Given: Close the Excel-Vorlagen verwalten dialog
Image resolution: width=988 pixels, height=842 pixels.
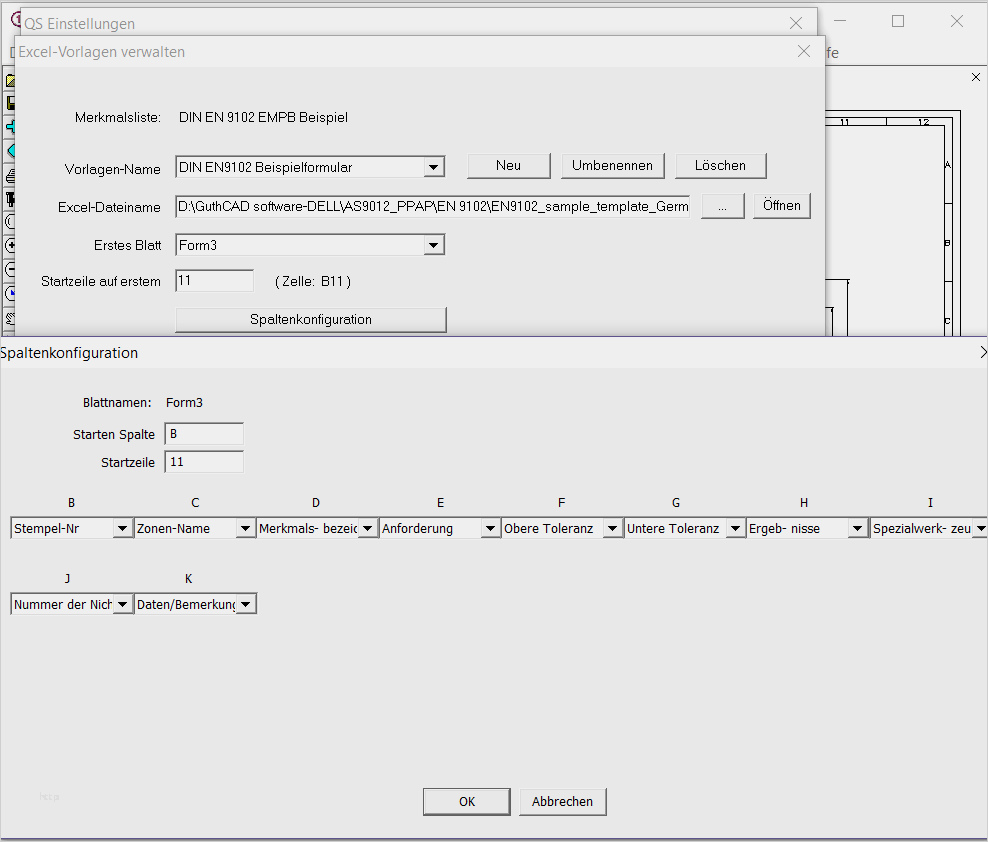Looking at the screenshot, I should pos(804,52).
